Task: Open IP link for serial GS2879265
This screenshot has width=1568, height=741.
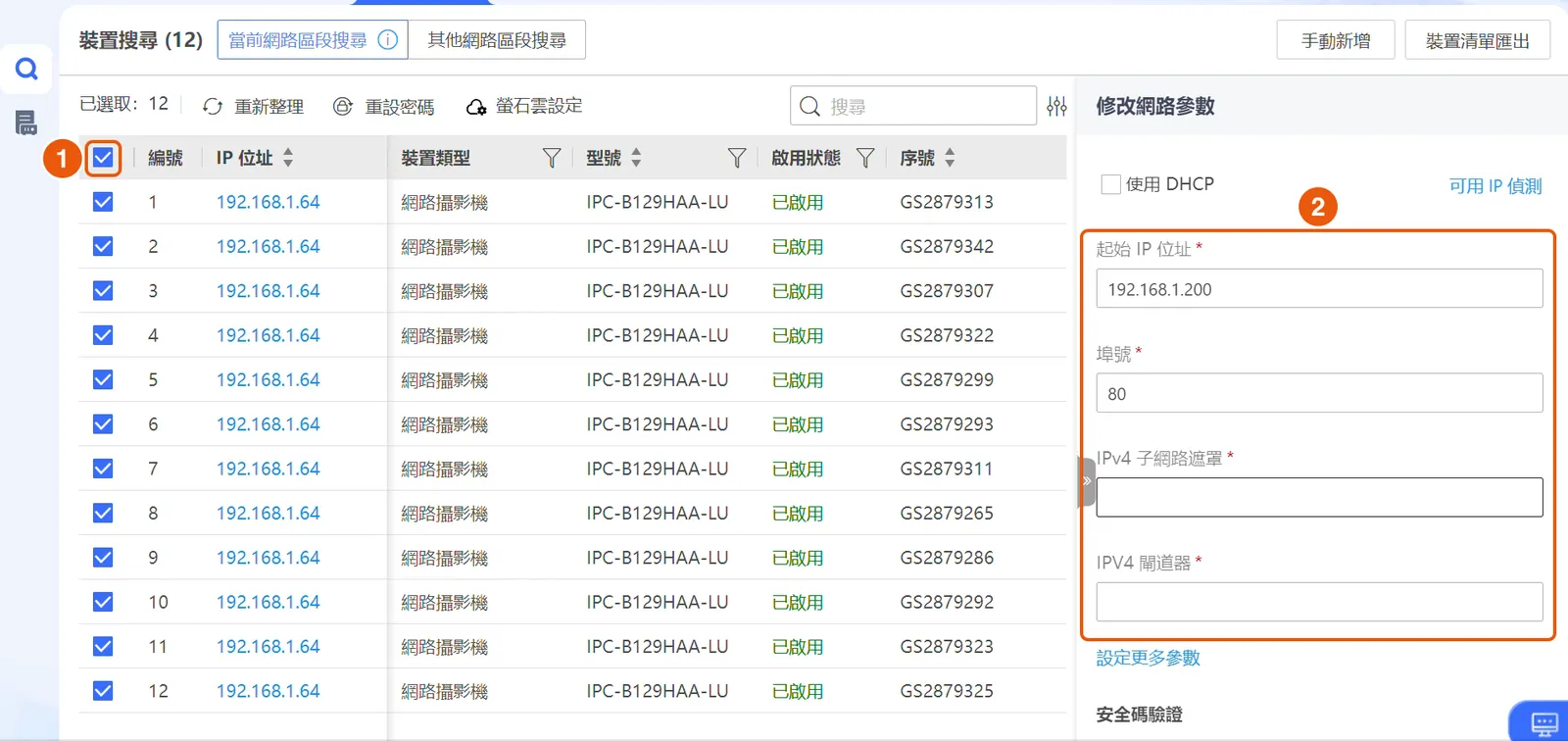Action: (269, 513)
